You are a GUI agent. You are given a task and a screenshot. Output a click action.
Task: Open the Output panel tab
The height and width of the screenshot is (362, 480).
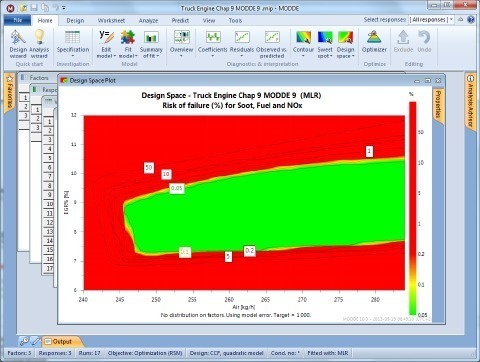(x=62, y=341)
